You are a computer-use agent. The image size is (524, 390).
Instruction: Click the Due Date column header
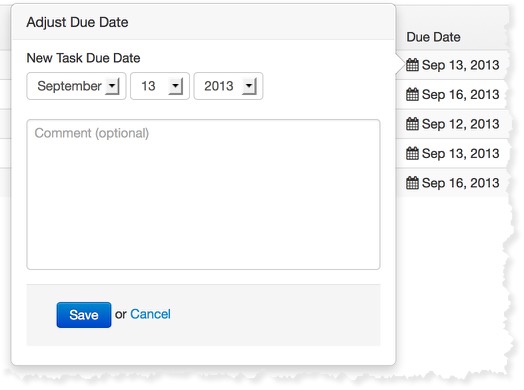[433, 37]
